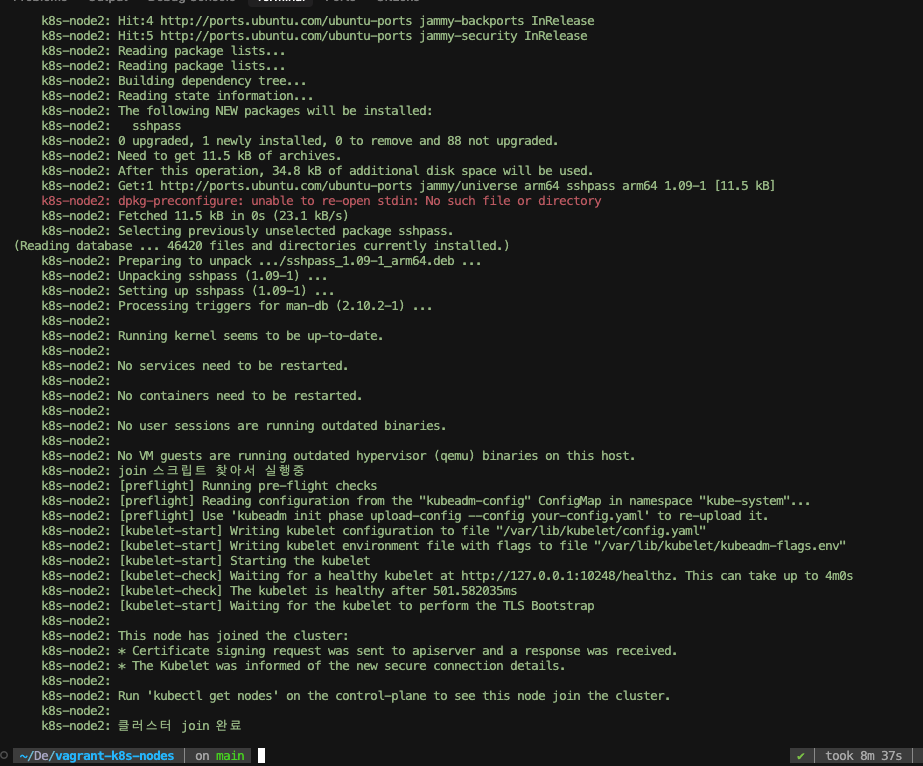Click the 'took 8m 37s' duration segment
Screen dimensions: 923x766
click(864, 755)
